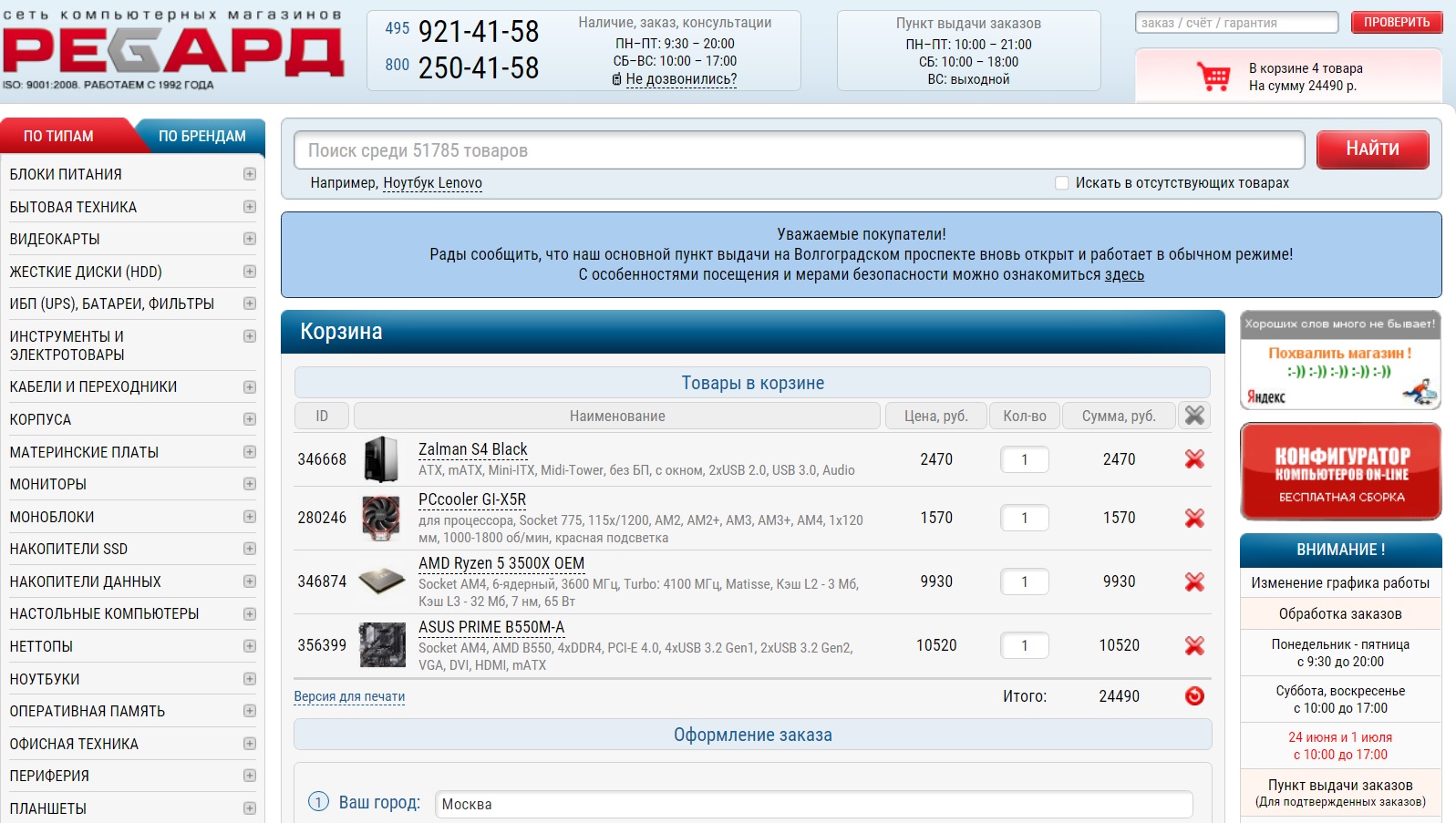Expand the БЫТОВАЯ ТЕХНИКА category

pos(250,207)
